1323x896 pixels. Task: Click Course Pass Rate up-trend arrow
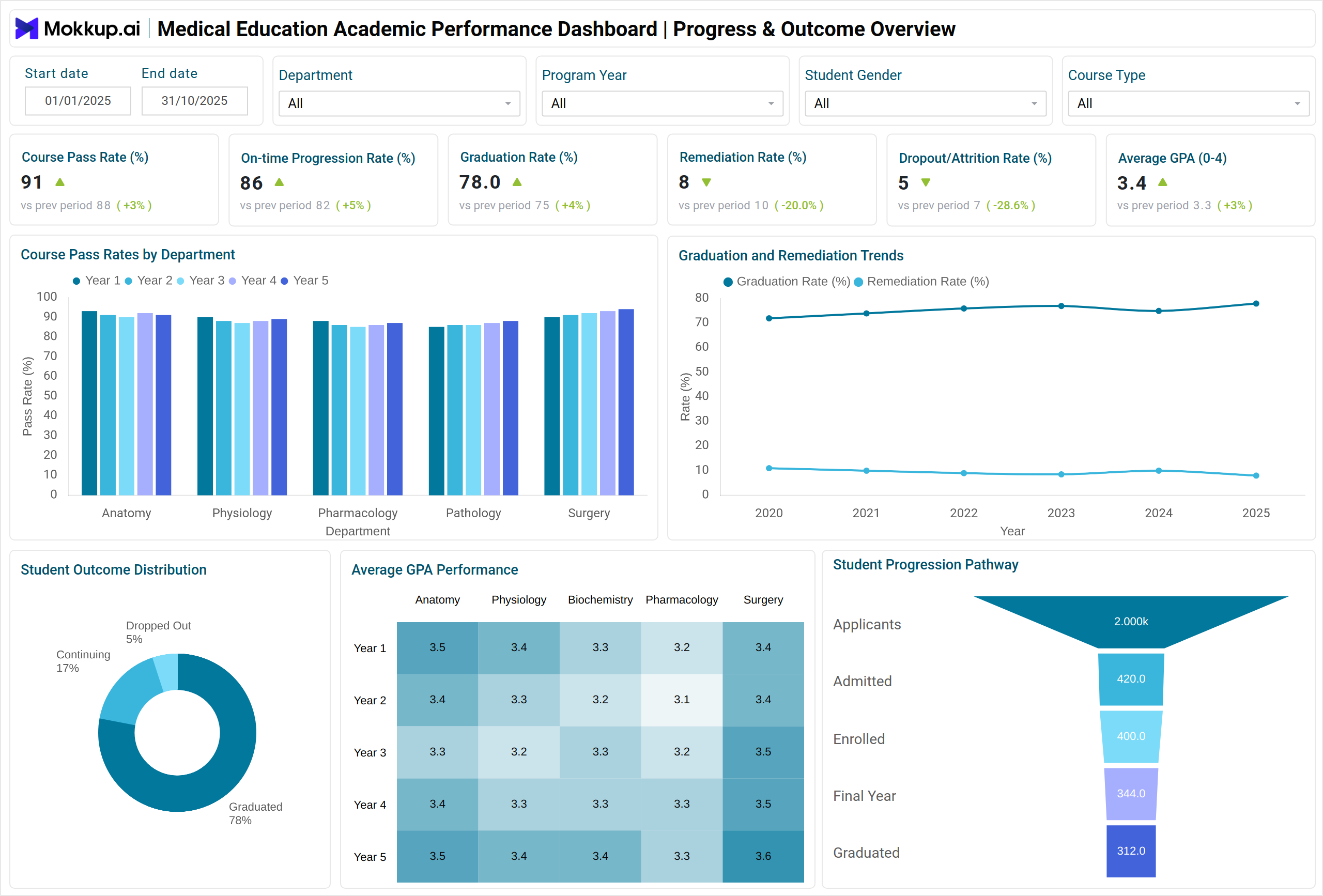(60, 182)
